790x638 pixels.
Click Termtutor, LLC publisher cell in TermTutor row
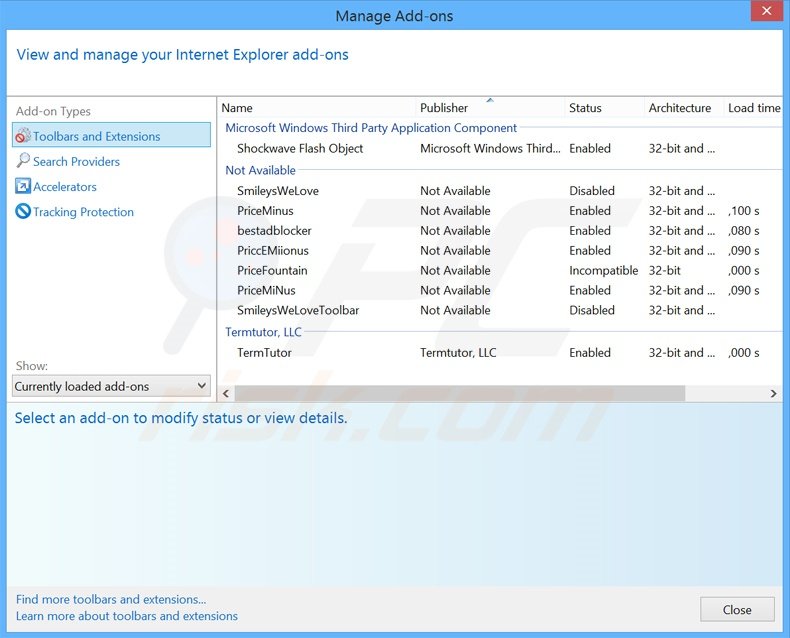(458, 353)
